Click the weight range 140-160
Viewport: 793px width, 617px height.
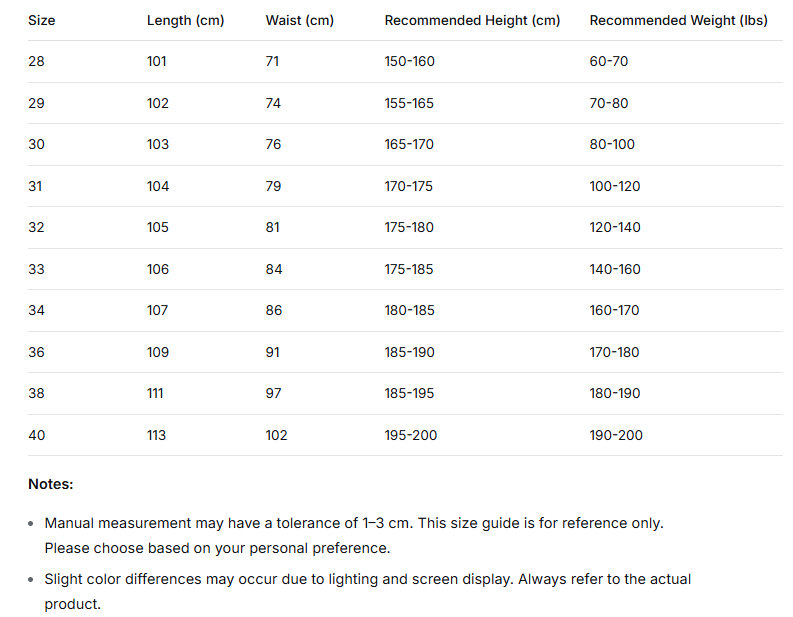tap(615, 270)
